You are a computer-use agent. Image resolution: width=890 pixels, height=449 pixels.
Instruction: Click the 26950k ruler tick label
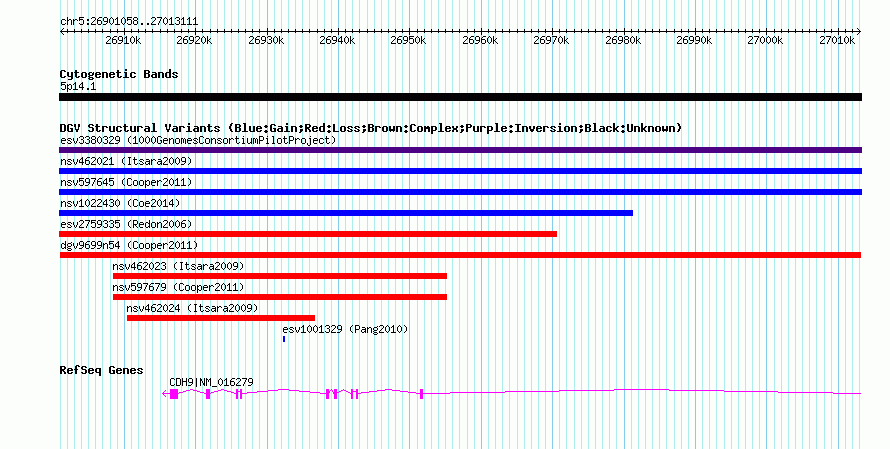coord(408,40)
